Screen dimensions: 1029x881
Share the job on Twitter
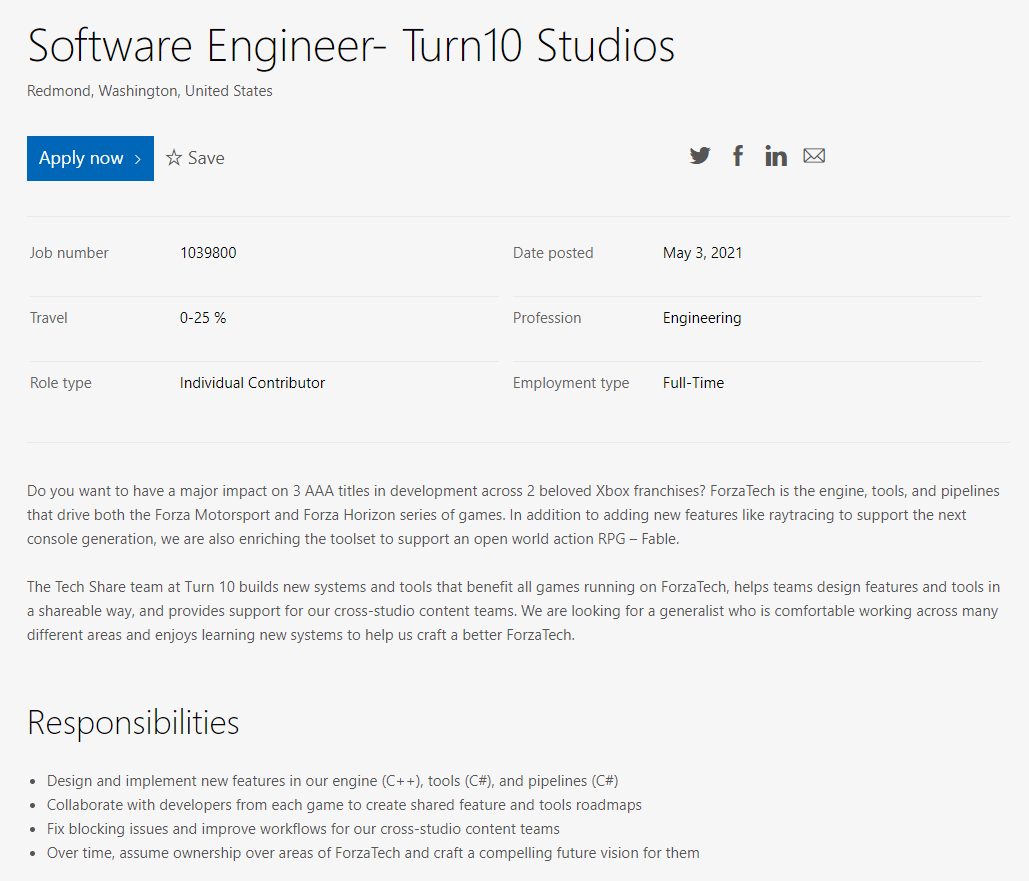click(x=700, y=156)
